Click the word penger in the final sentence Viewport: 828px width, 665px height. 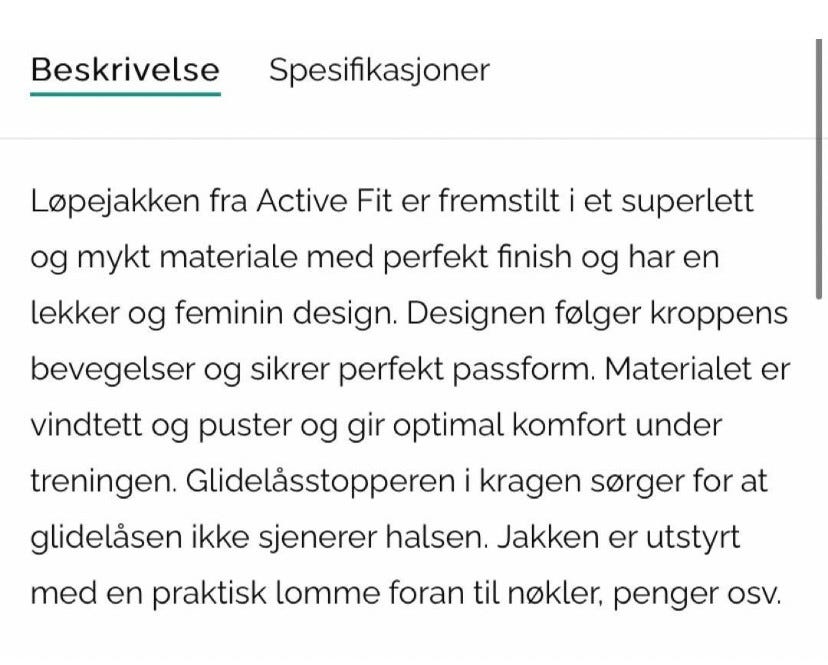click(x=662, y=593)
